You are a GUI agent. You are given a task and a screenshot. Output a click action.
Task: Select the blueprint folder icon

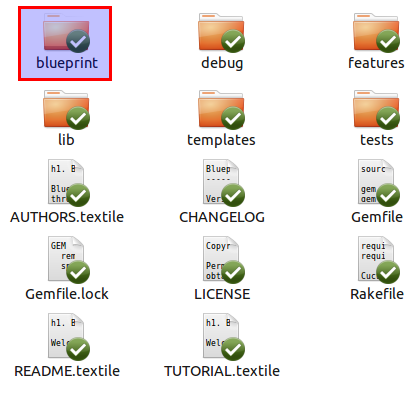click(66, 32)
